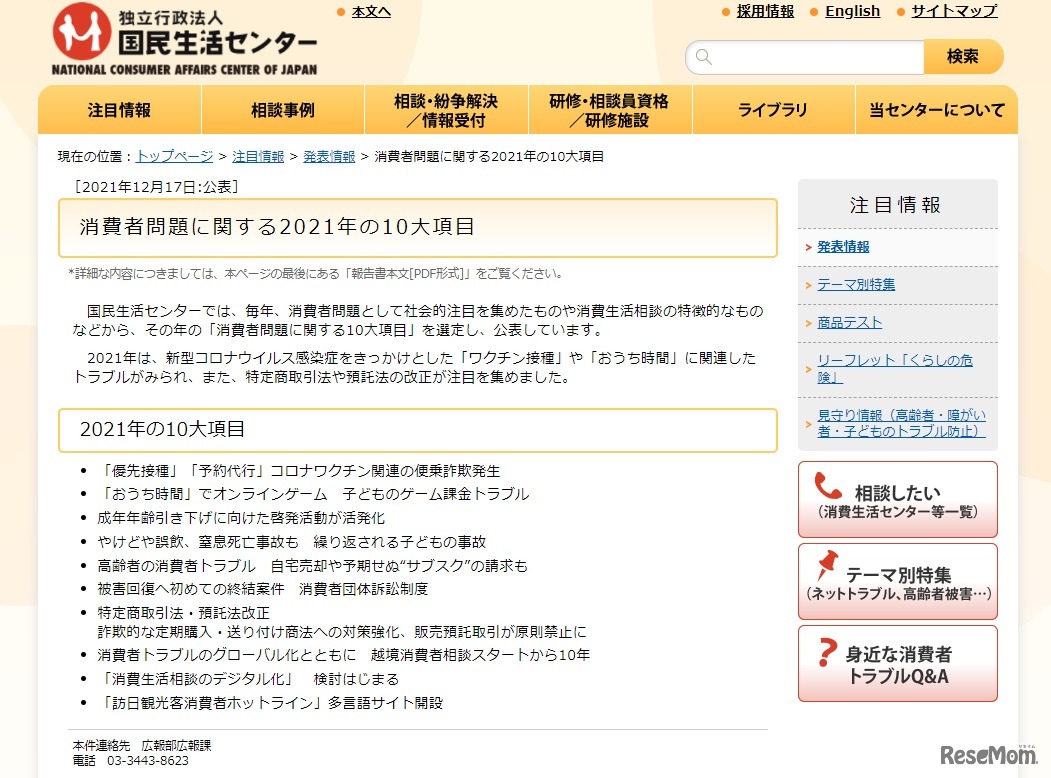Open the 採用情報 link
The height and width of the screenshot is (778, 1051).
[x=765, y=11]
